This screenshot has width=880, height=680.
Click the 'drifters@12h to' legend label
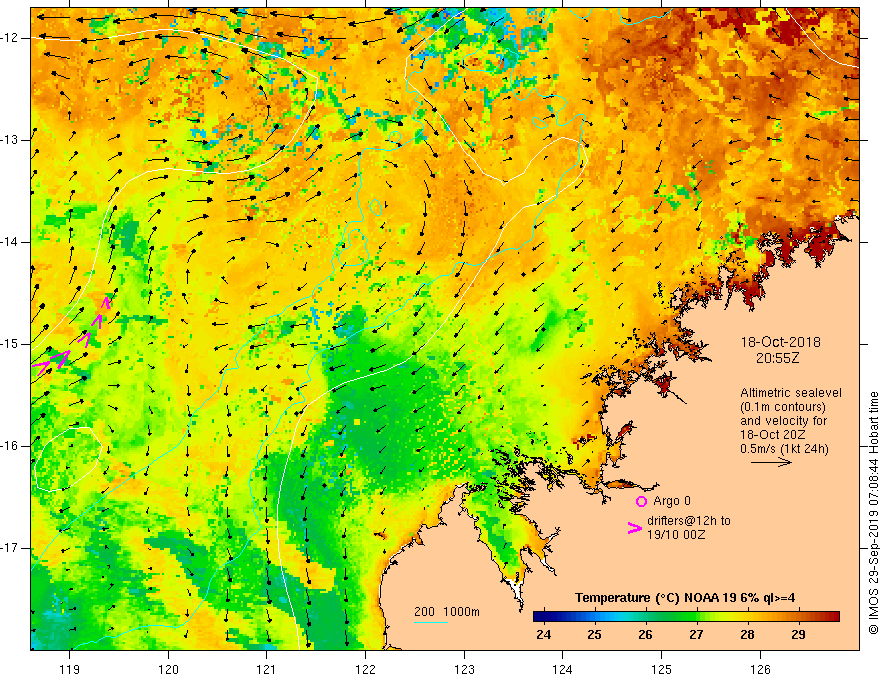[x=689, y=521]
